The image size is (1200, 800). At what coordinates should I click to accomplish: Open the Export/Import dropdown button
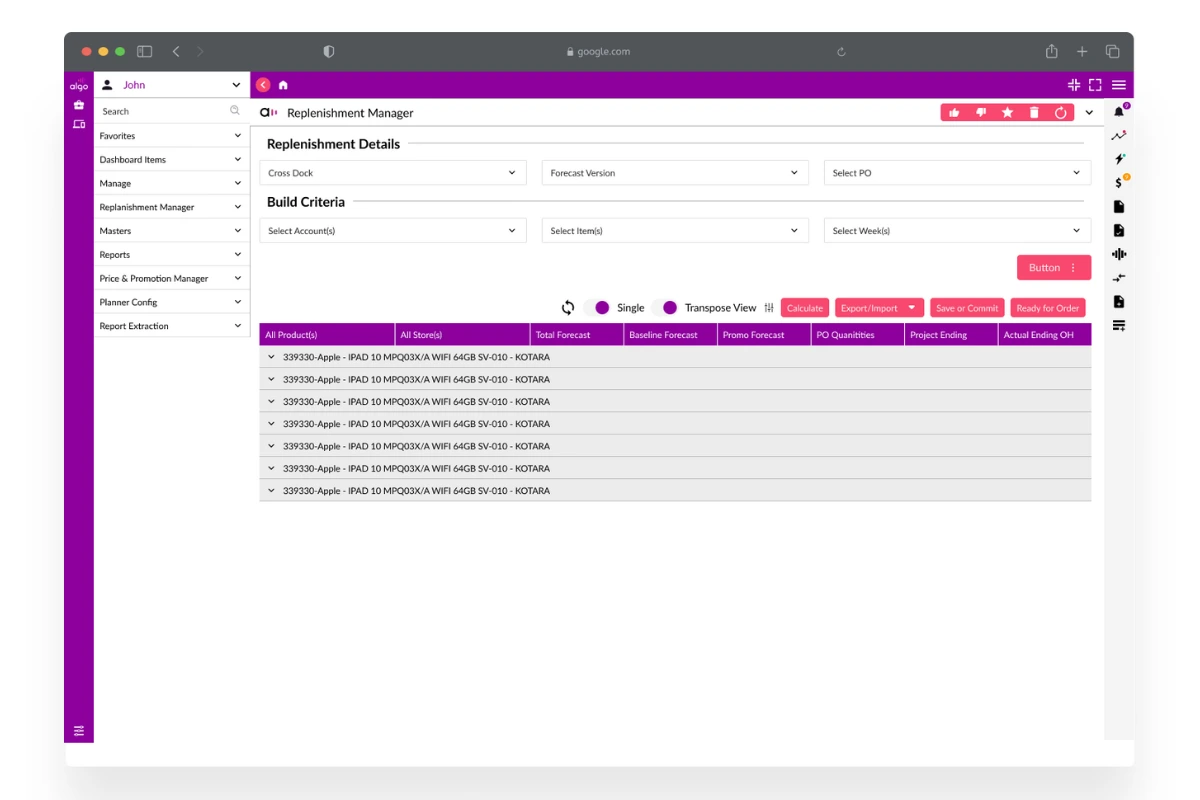(x=879, y=308)
